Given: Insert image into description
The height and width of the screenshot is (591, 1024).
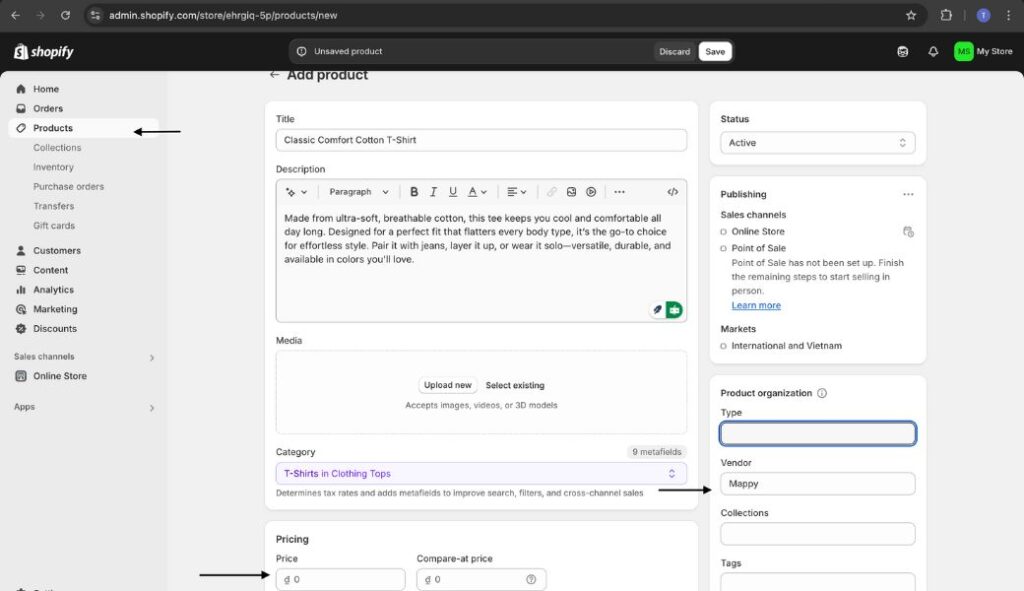Looking at the screenshot, I should (x=571, y=192).
